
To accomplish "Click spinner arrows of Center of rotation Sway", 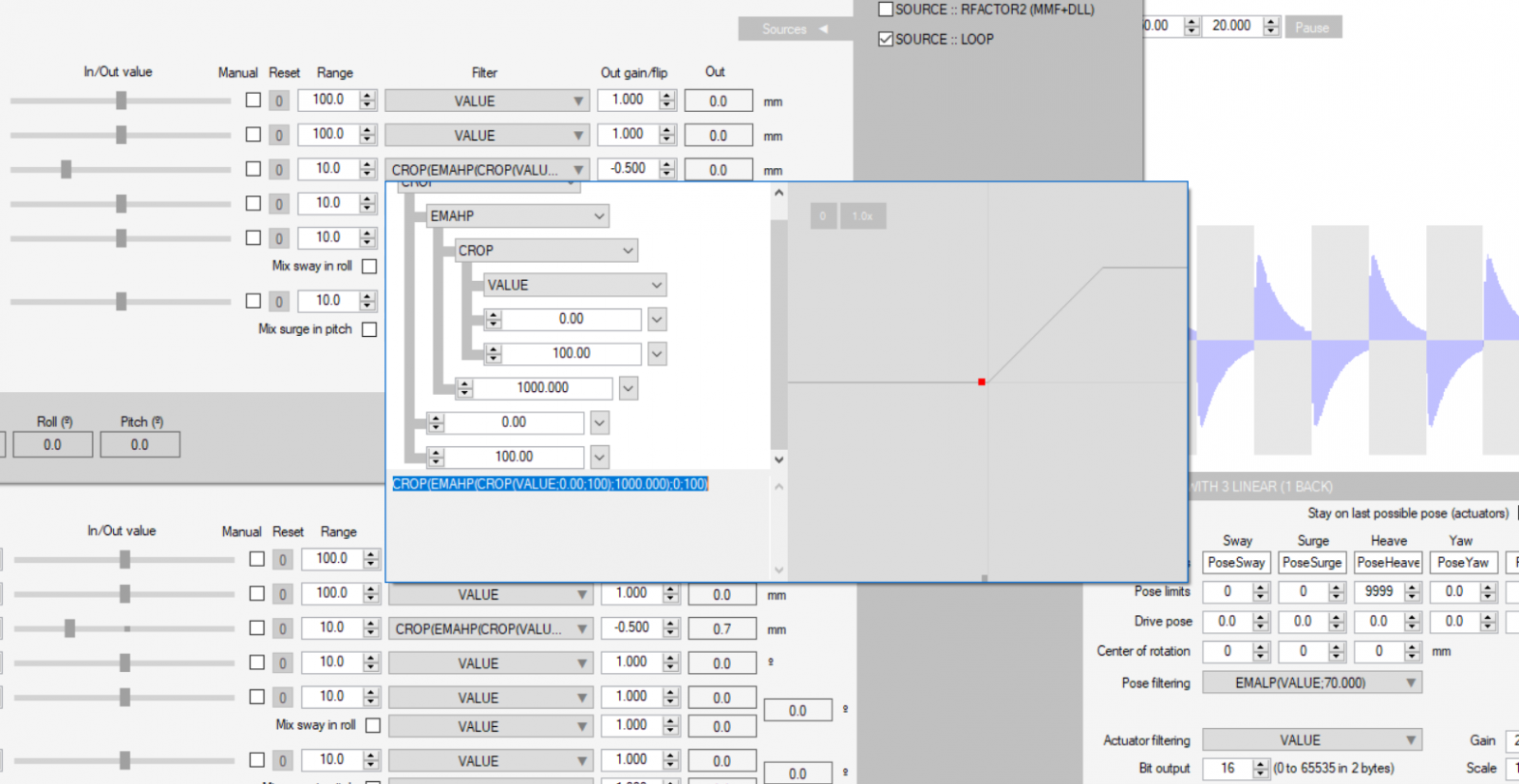I will pyautogui.click(x=1261, y=652).
